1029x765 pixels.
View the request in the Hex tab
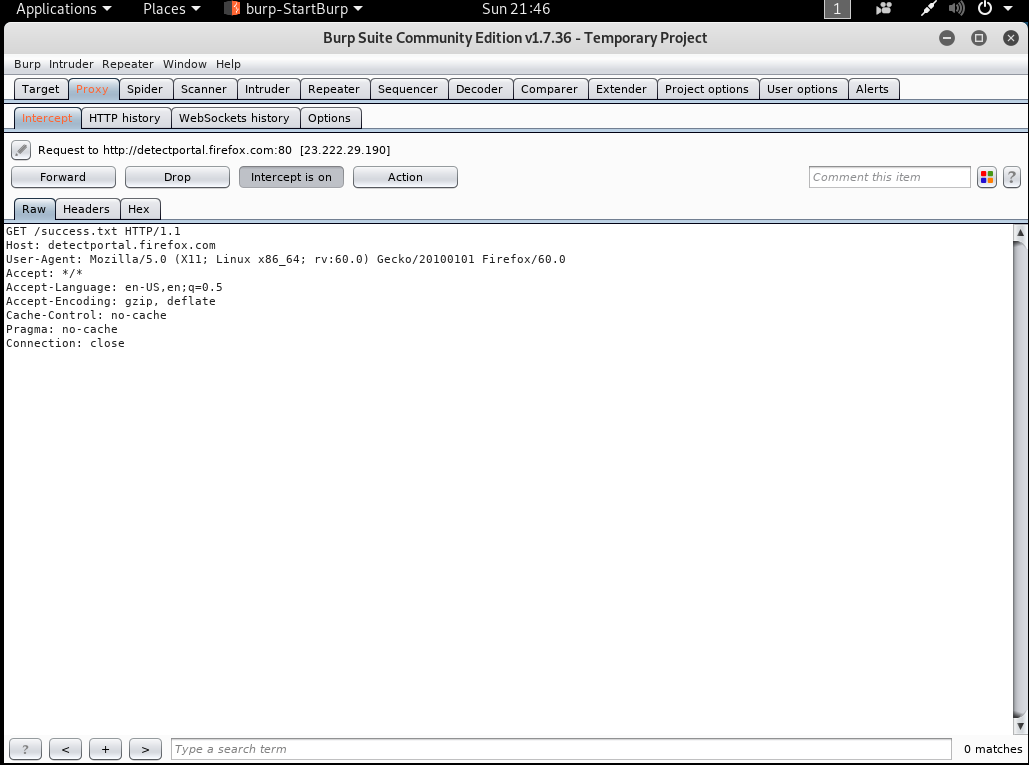140,208
